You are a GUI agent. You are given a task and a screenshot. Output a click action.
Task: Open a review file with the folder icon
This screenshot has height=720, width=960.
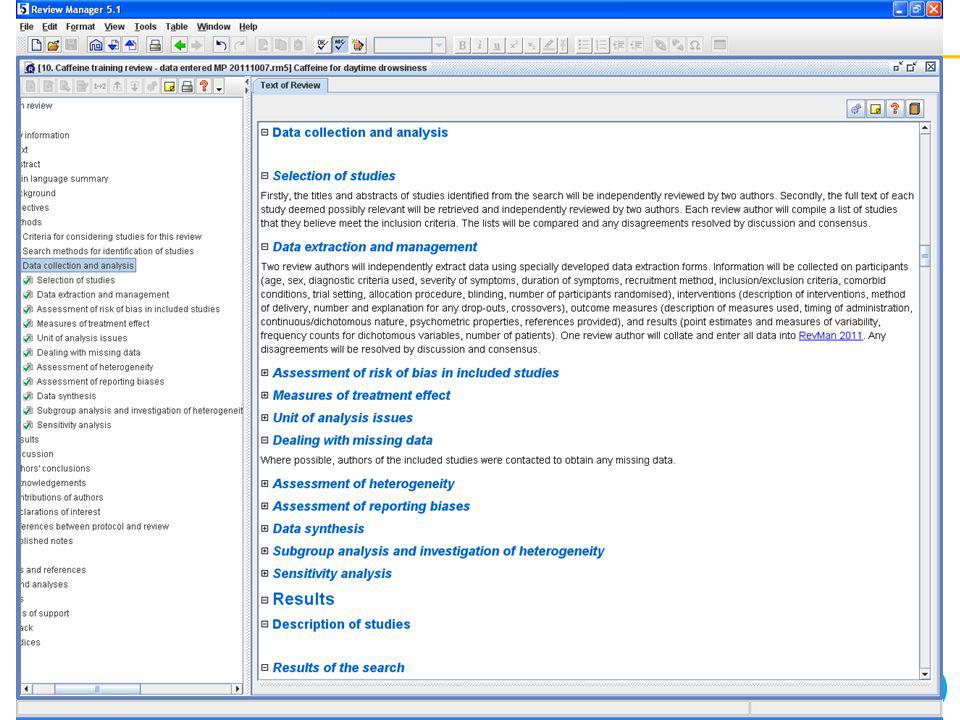tap(53, 45)
